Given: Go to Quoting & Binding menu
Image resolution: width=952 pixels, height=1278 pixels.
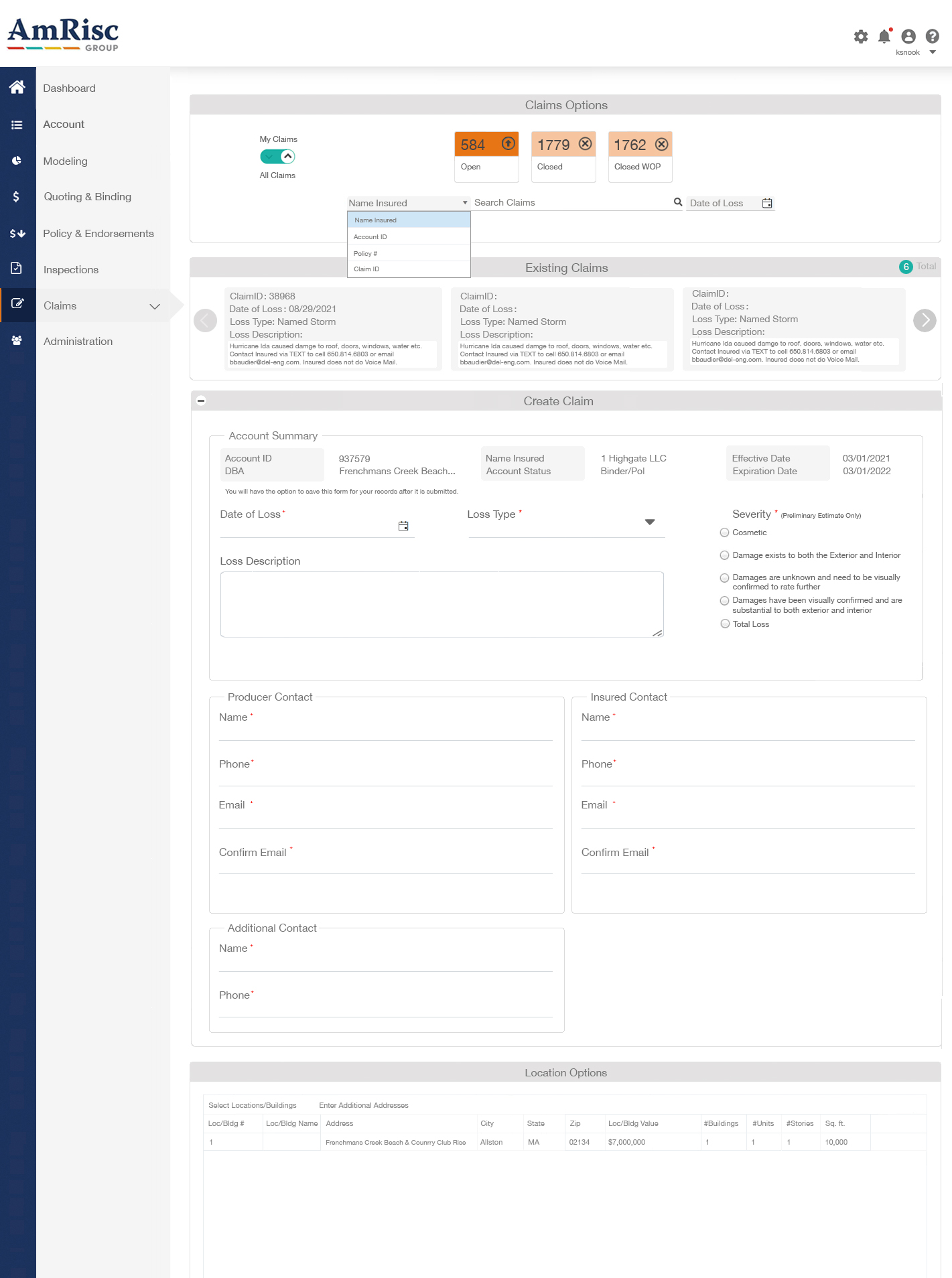Looking at the screenshot, I should (x=87, y=197).
